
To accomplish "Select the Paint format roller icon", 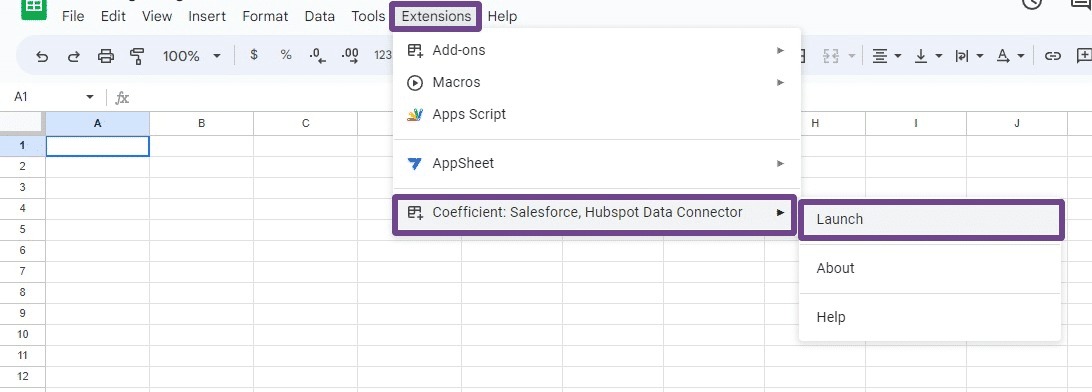I will [x=137, y=56].
